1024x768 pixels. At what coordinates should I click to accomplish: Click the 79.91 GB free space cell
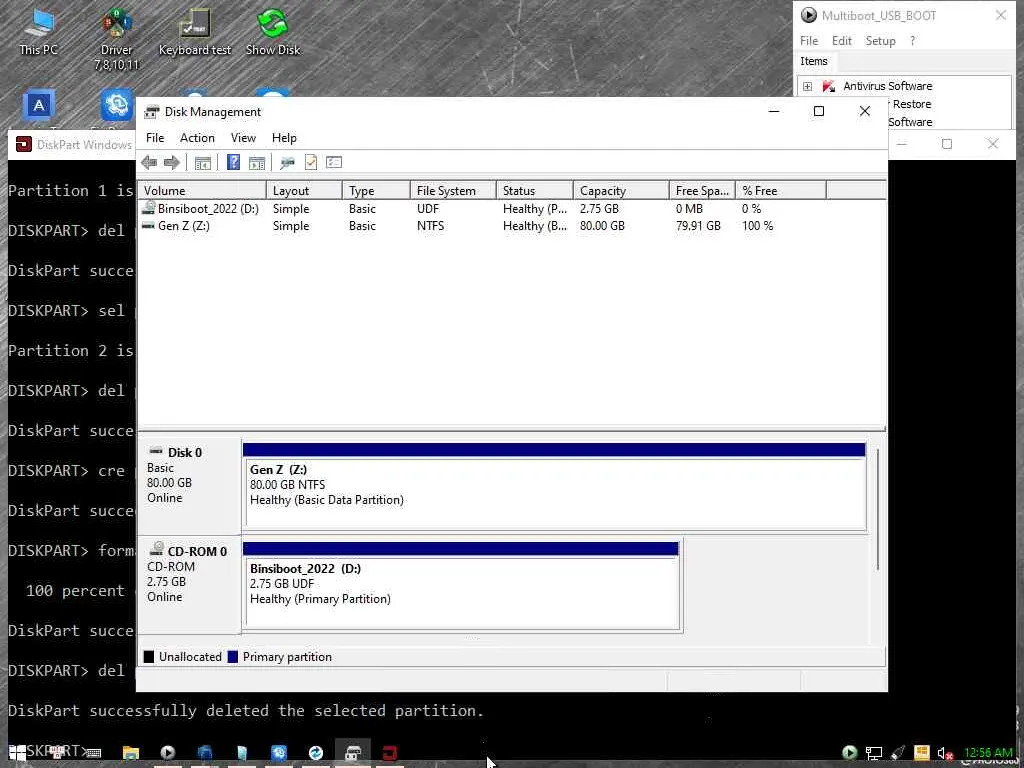click(x=698, y=226)
